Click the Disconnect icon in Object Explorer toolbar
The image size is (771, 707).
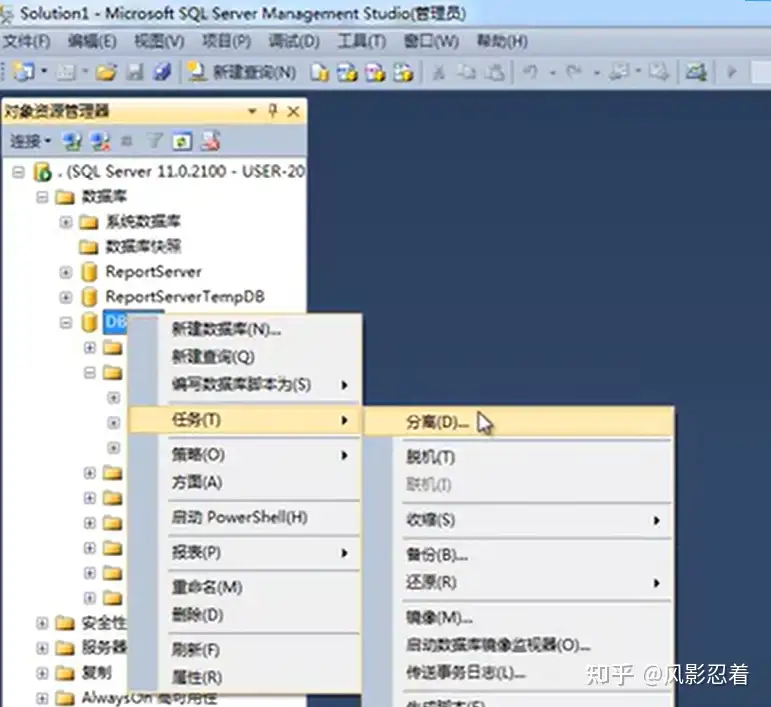click(100, 142)
